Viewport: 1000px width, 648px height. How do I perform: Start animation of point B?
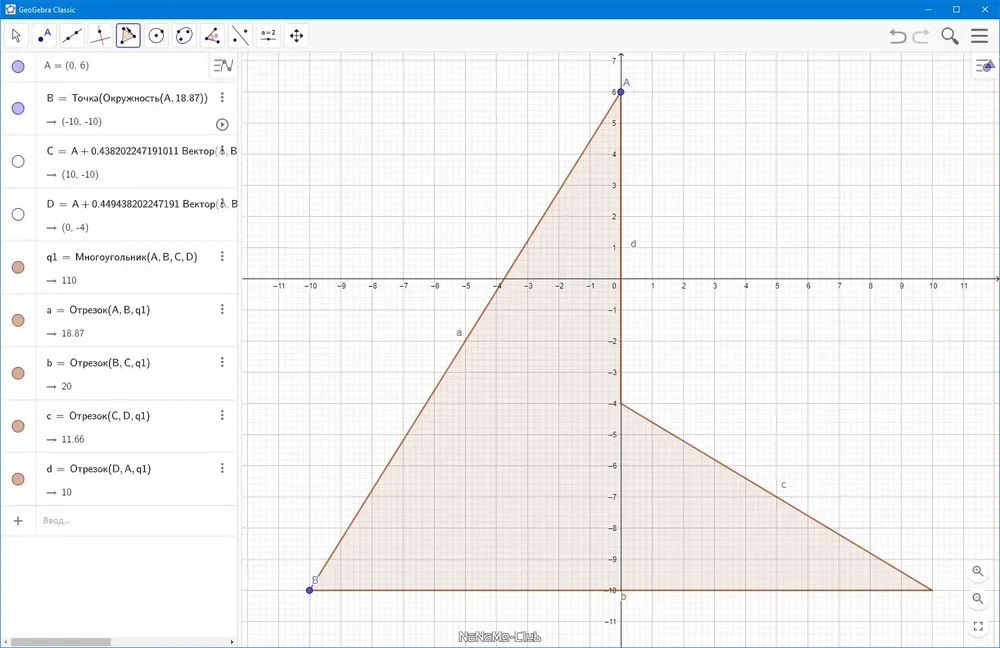222,124
